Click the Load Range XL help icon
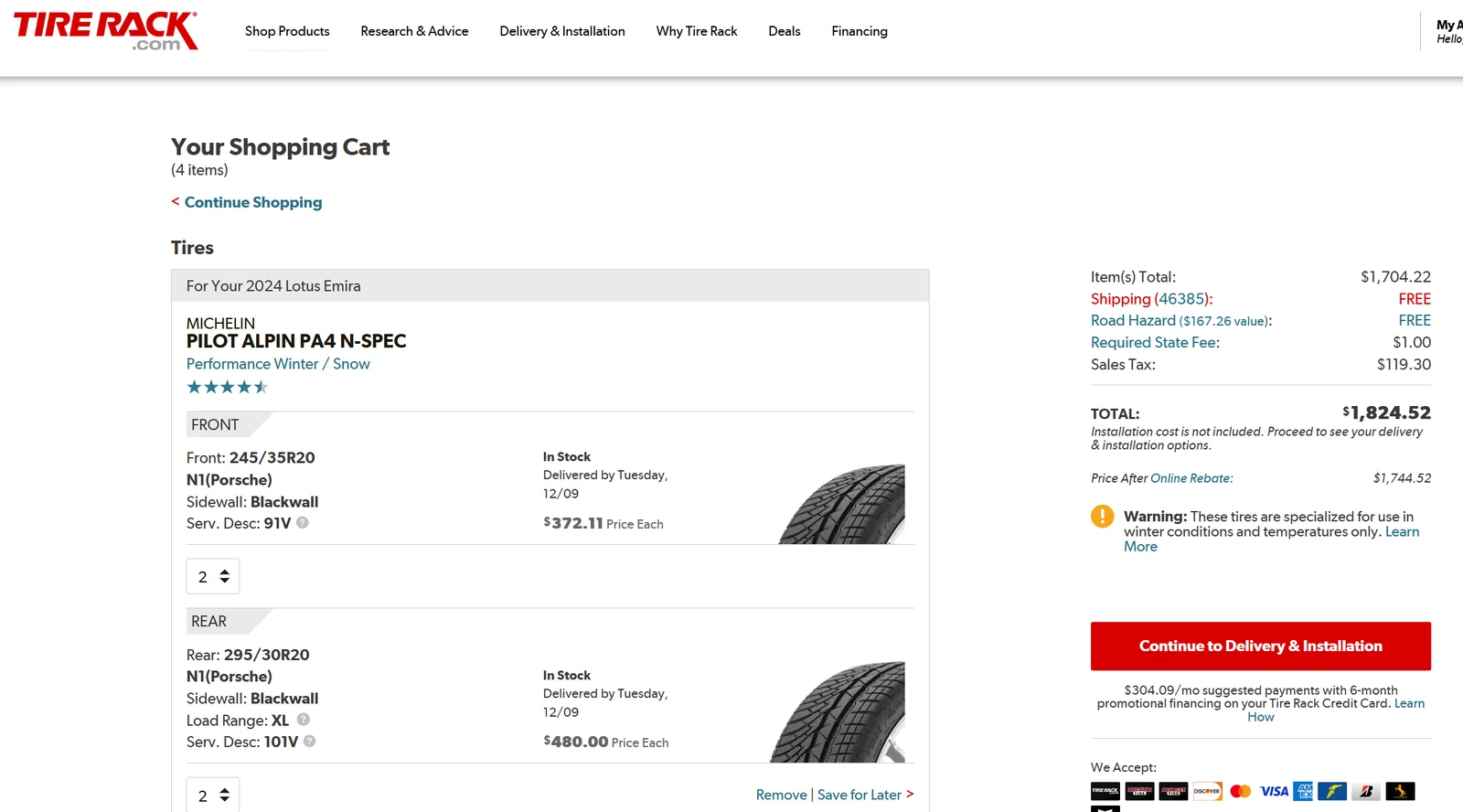Image resolution: width=1463 pixels, height=812 pixels. 304,720
